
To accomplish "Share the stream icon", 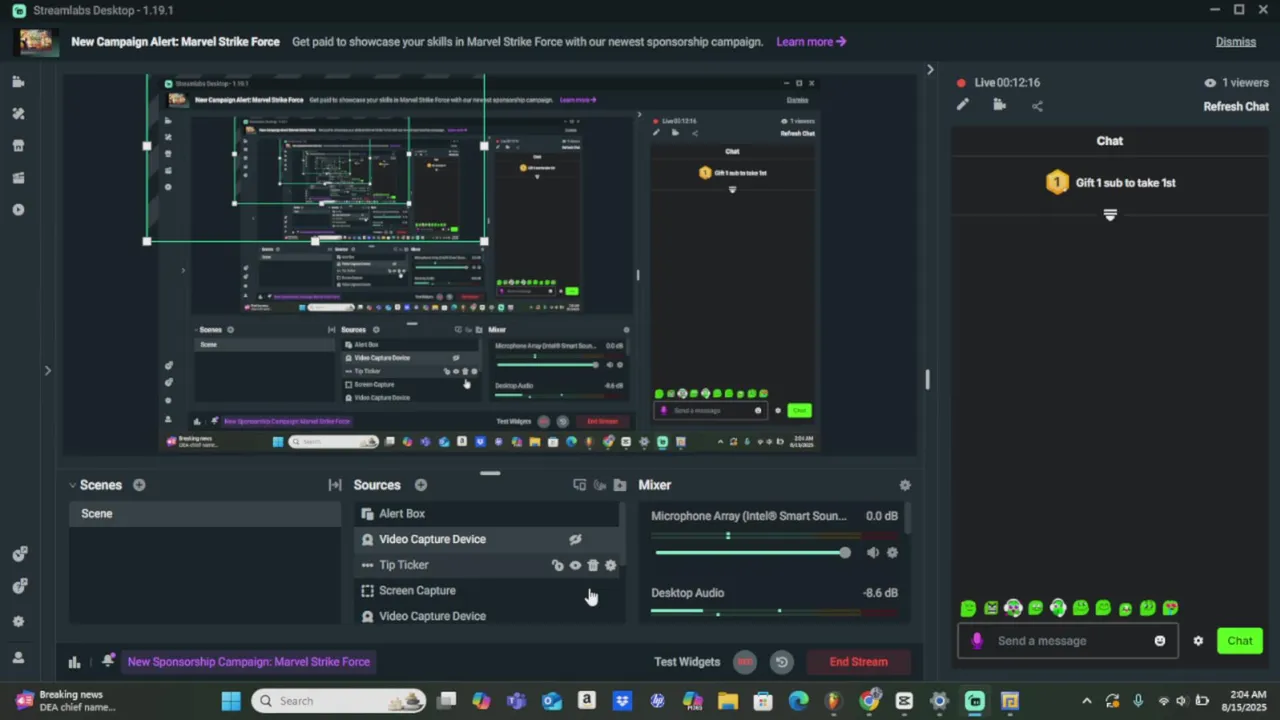I will point(1037,106).
